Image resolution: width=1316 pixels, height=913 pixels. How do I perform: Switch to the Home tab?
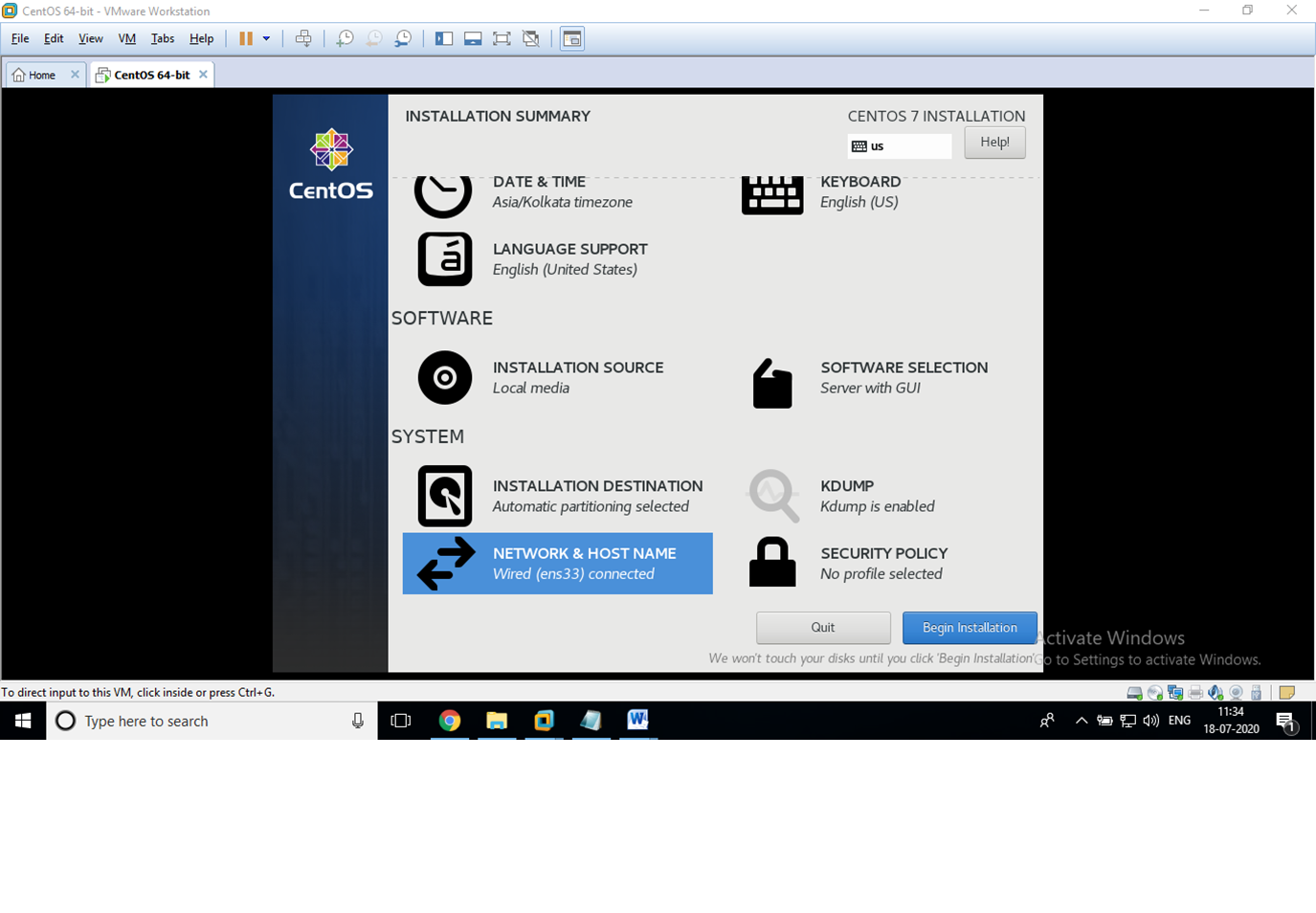coord(38,74)
